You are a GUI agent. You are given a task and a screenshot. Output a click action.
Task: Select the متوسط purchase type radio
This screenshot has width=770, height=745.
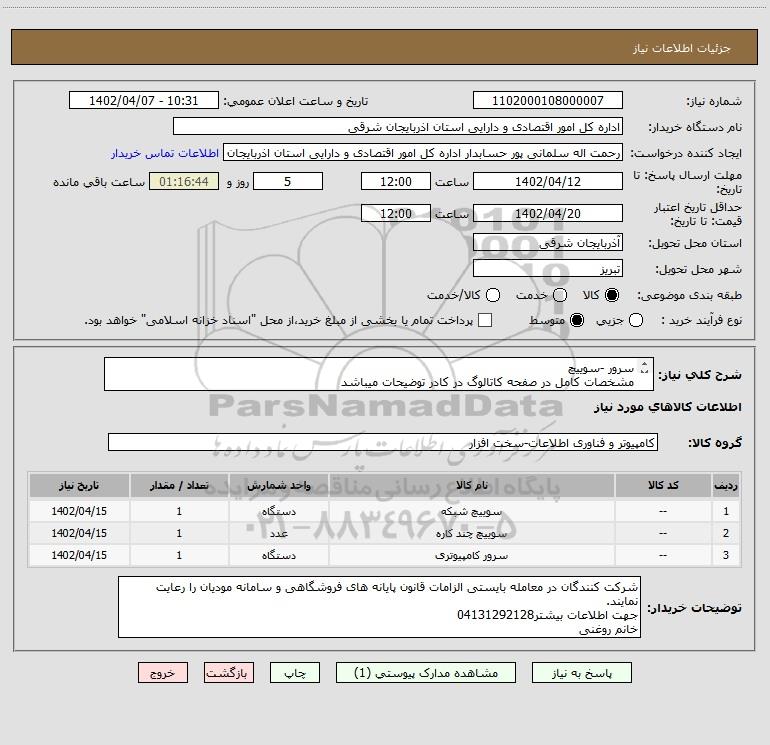pyautogui.click(x=577, y=320)
